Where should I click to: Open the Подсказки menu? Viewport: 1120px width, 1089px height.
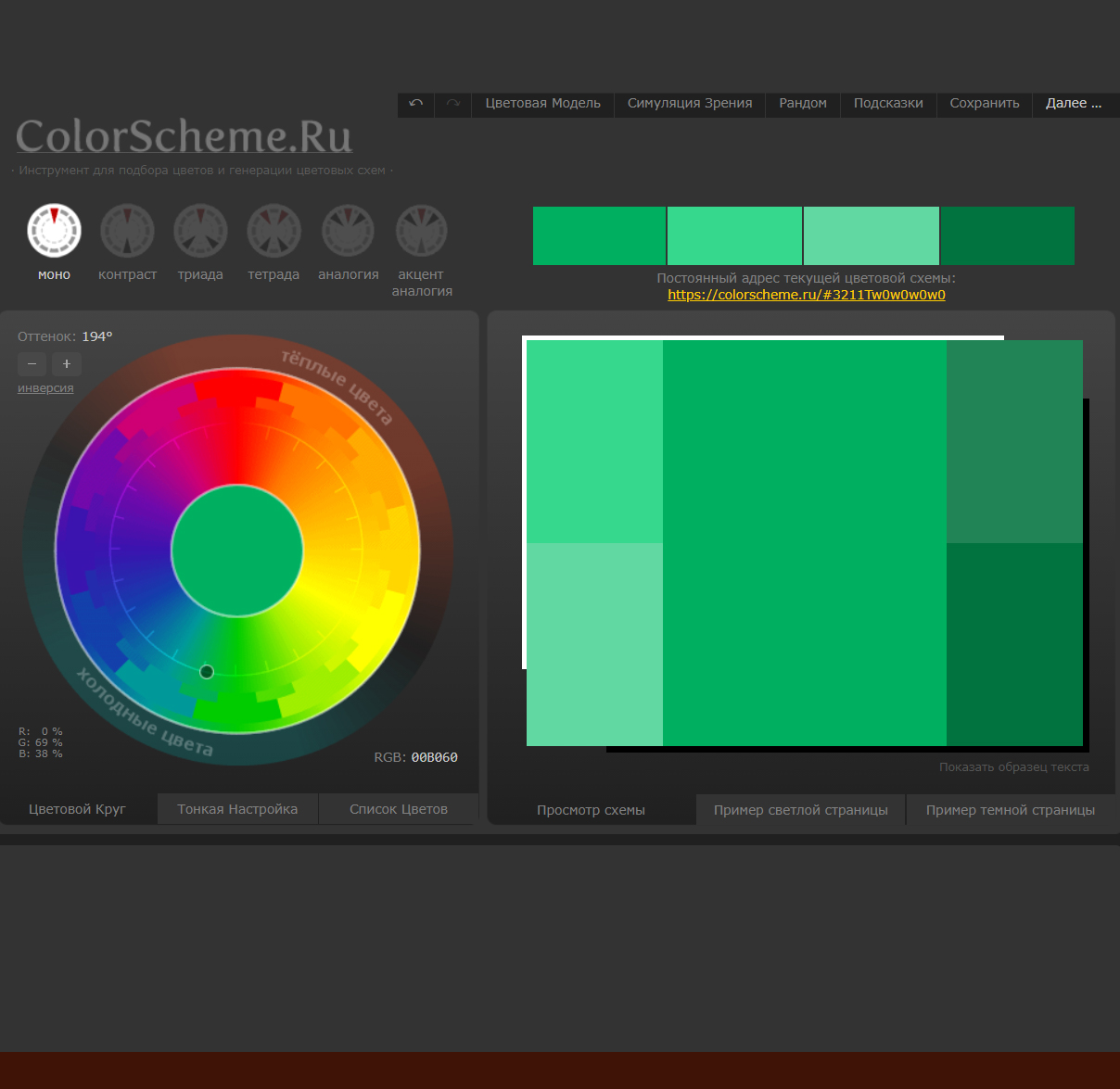click(888, 104)
